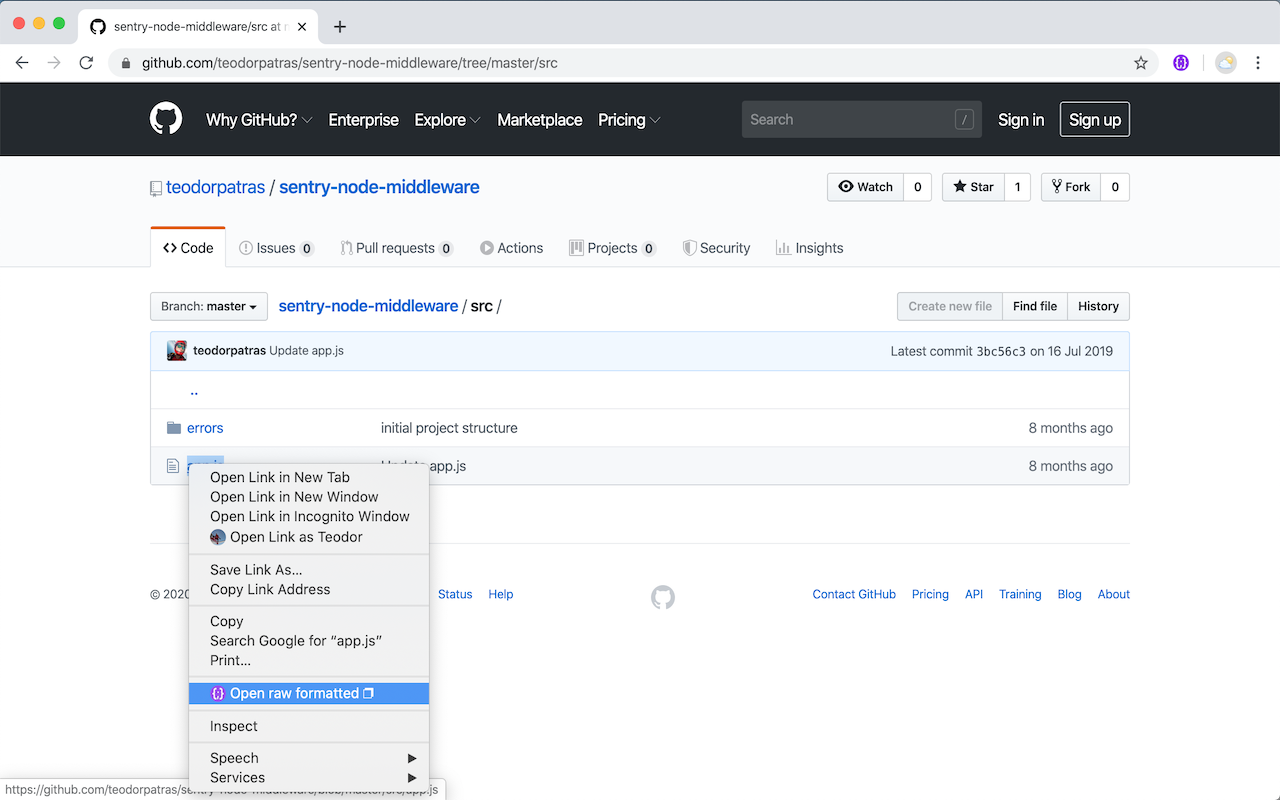The height and width of the screenshot is (800, 1280).
Task: Click the errors folder icon
Action: (x=174, y=428)
